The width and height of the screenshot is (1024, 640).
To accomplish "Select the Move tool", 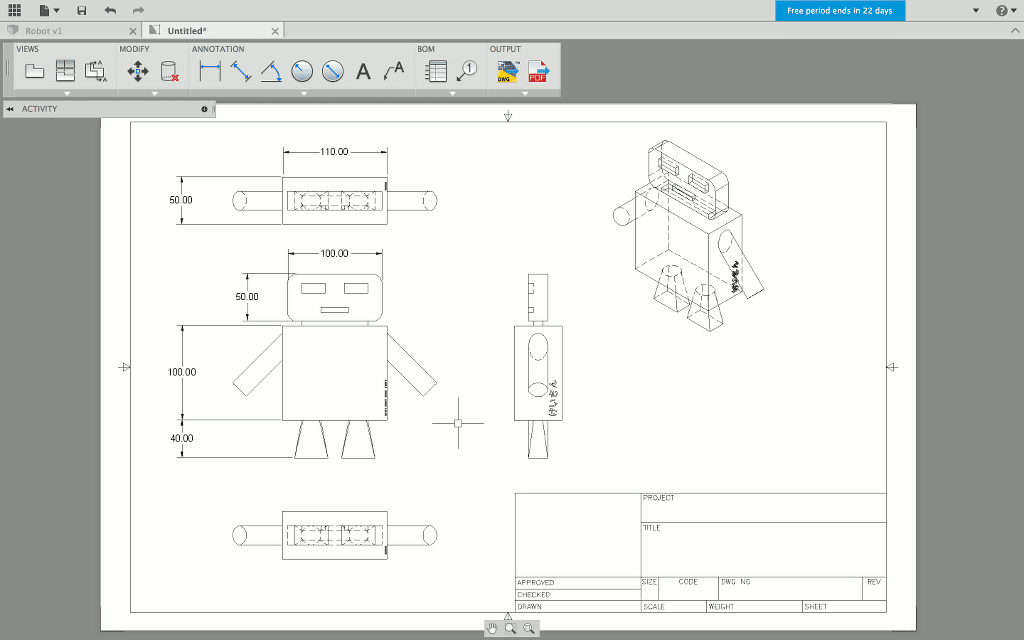I will click(138, 71).
